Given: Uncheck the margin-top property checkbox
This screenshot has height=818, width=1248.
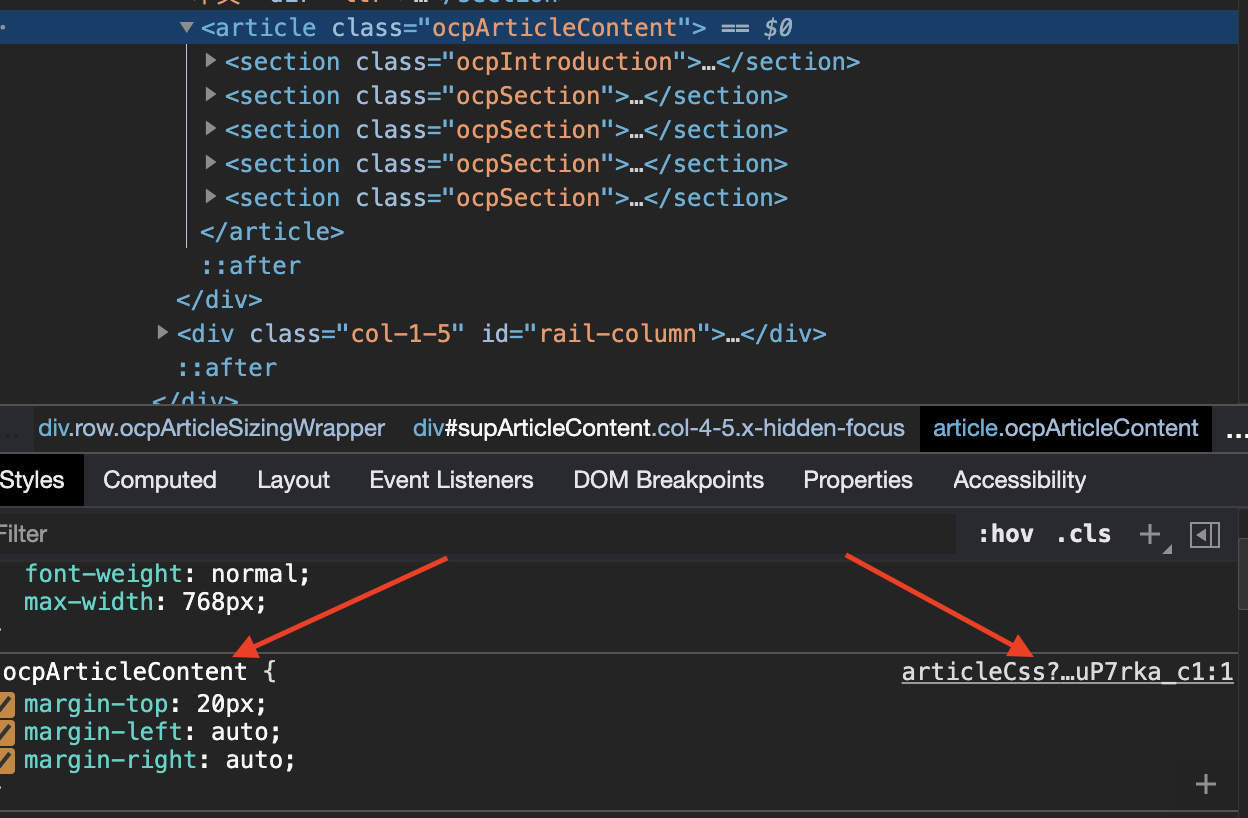Looking at the screenshot, I should point(7,704).
